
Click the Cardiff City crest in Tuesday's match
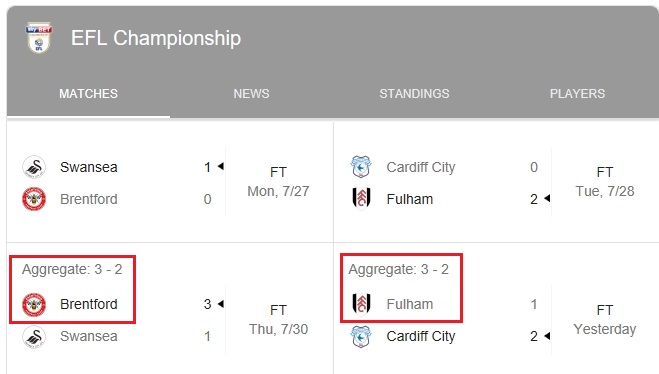tap(361, 167)
